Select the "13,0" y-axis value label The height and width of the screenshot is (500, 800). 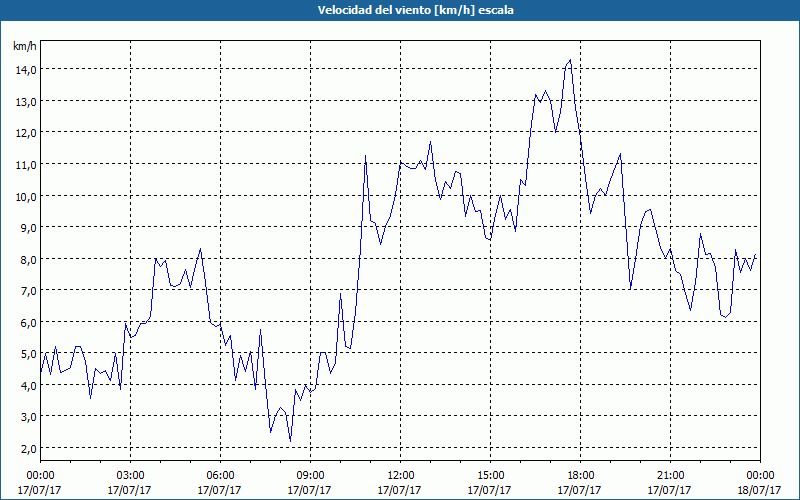(x=26, y=101)
